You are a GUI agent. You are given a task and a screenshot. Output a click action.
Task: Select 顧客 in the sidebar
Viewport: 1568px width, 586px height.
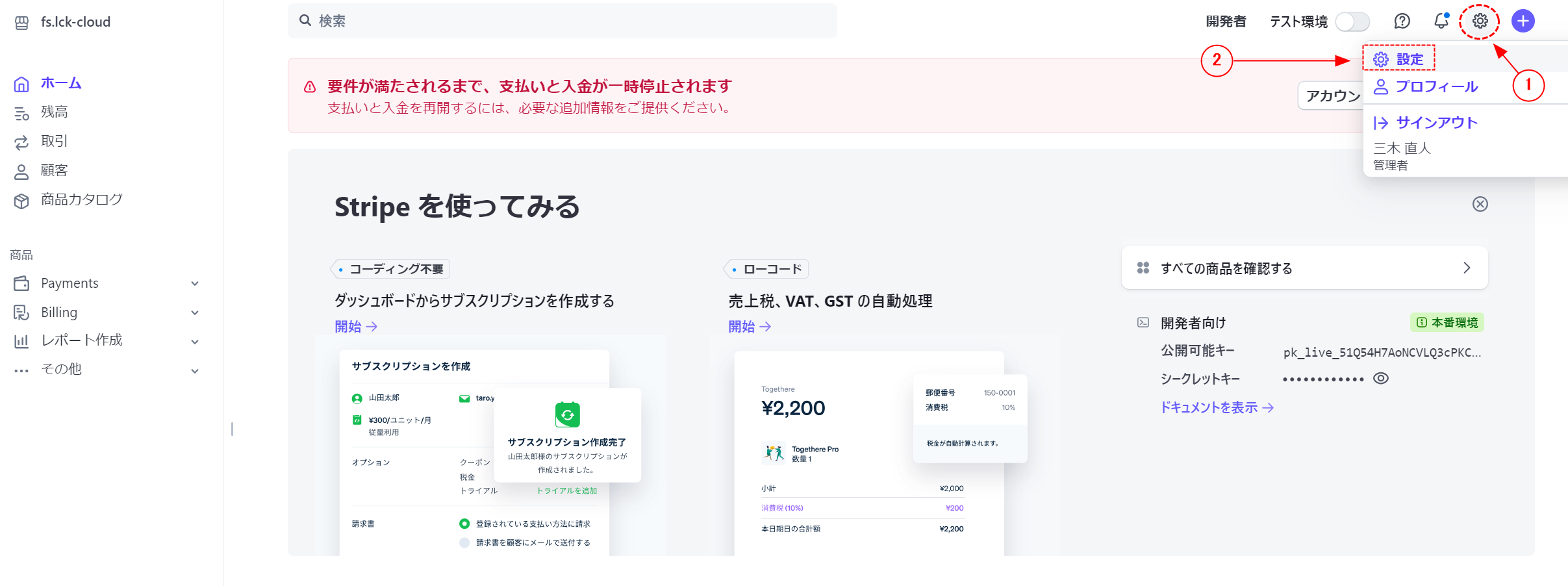pyautogui.click(x=55, y=170)
